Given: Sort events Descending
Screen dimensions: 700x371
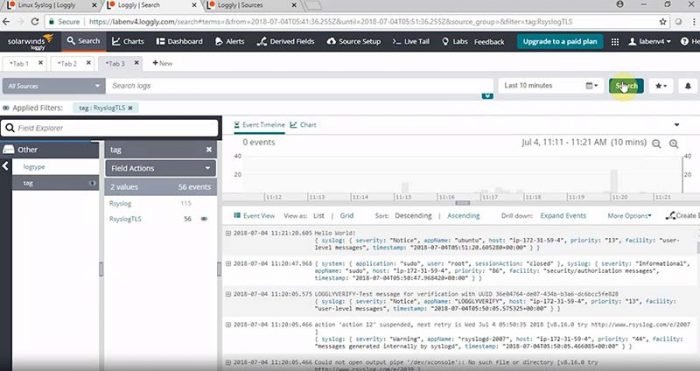Looking at the screenshot, I should click(x=413, y=216).
